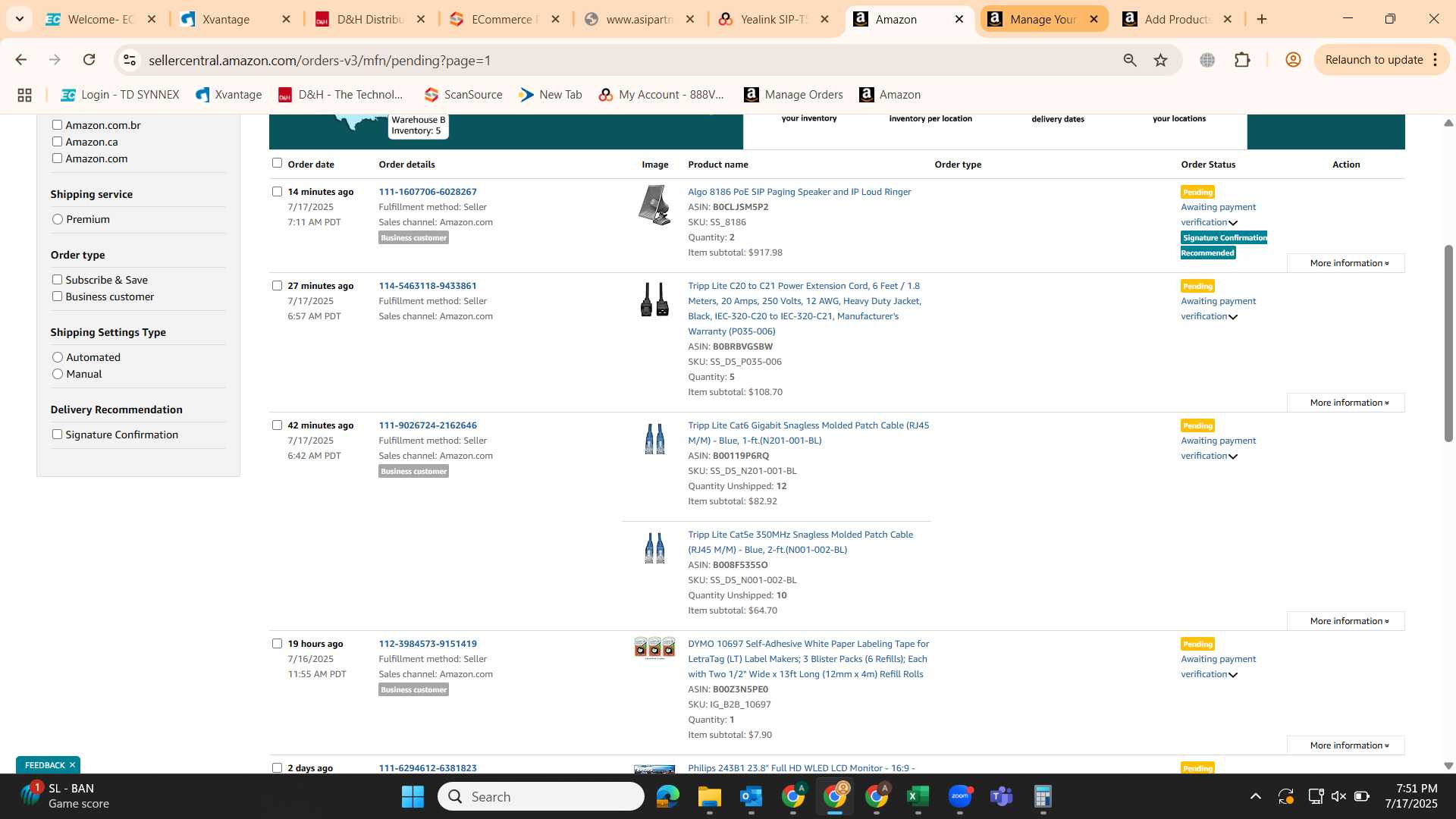Open the Chrome profile avatar

click(x=1293, y=60)
